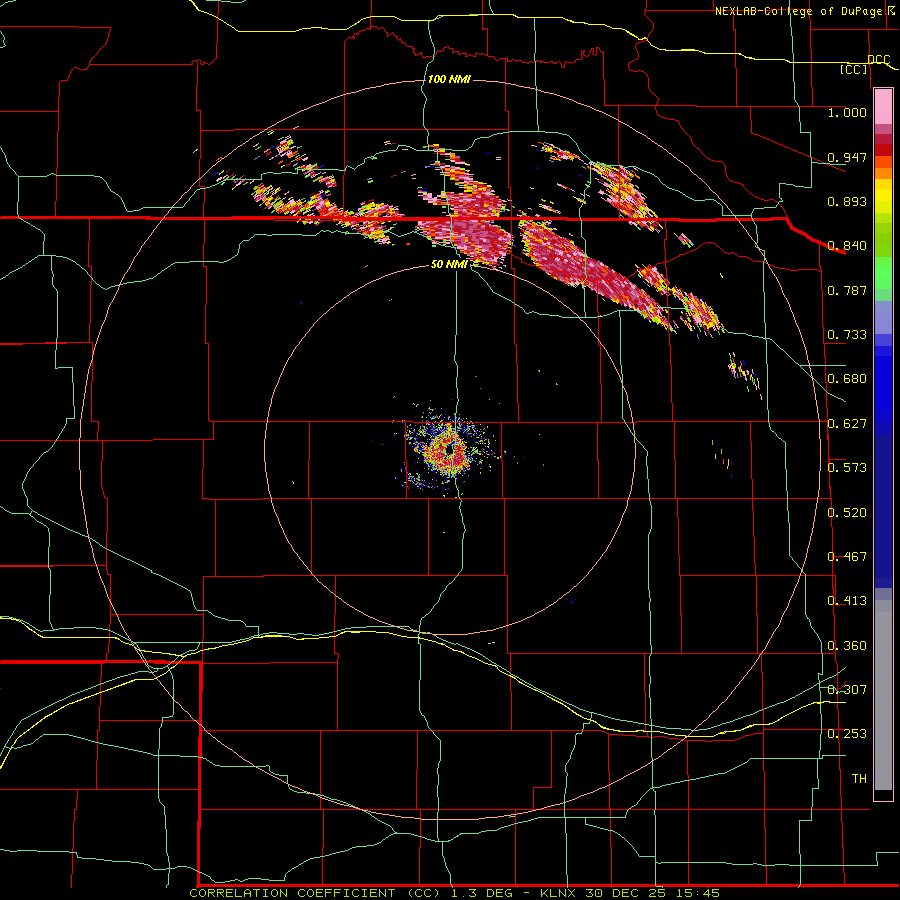This screenshot has height=900, width=900.
Task: Select the 0.360 legend value
Action: click(847, 646)
